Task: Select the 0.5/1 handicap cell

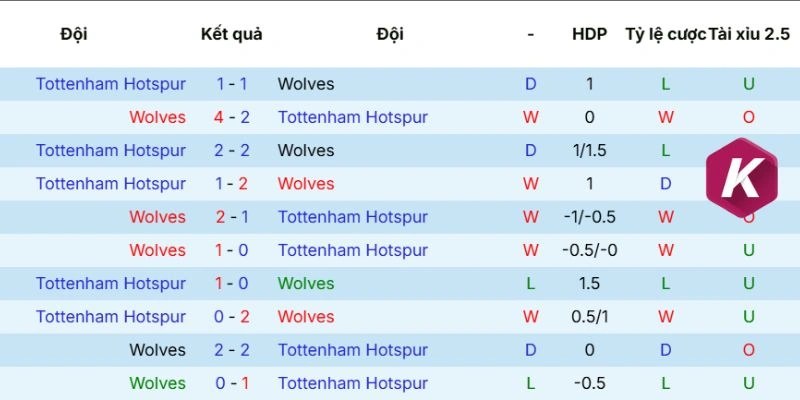Action: click(589, 317)
